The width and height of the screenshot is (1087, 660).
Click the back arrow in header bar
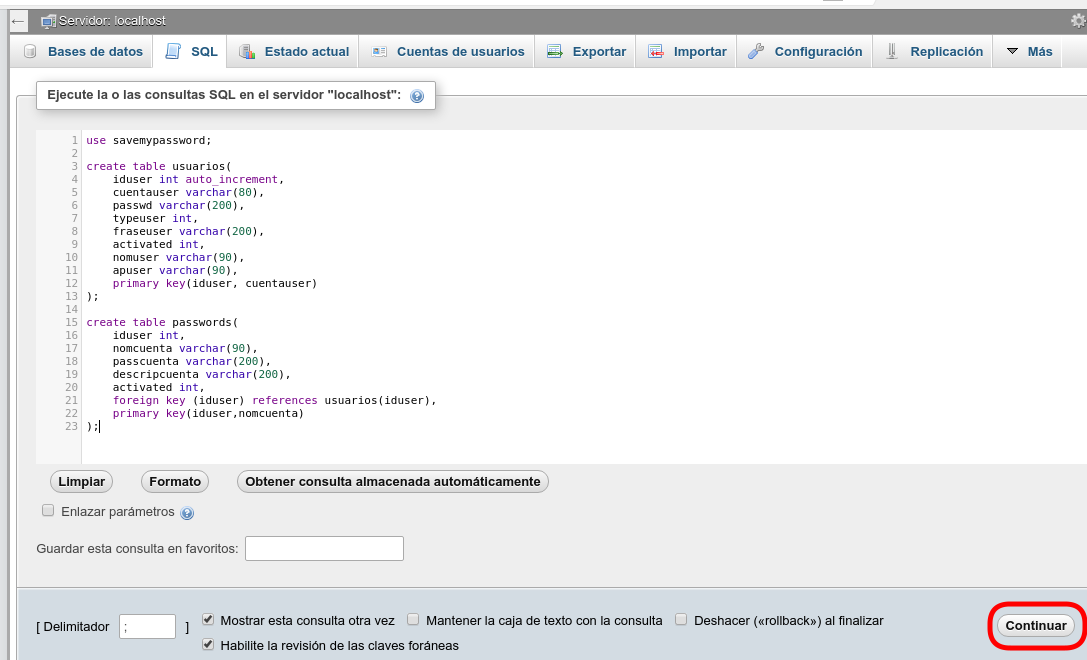(x=18, y=21)
